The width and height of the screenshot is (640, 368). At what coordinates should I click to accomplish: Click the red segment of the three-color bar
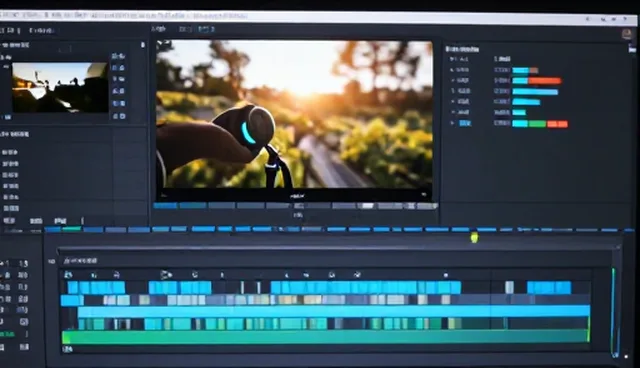pyautogui.click(x=557, y=124)
